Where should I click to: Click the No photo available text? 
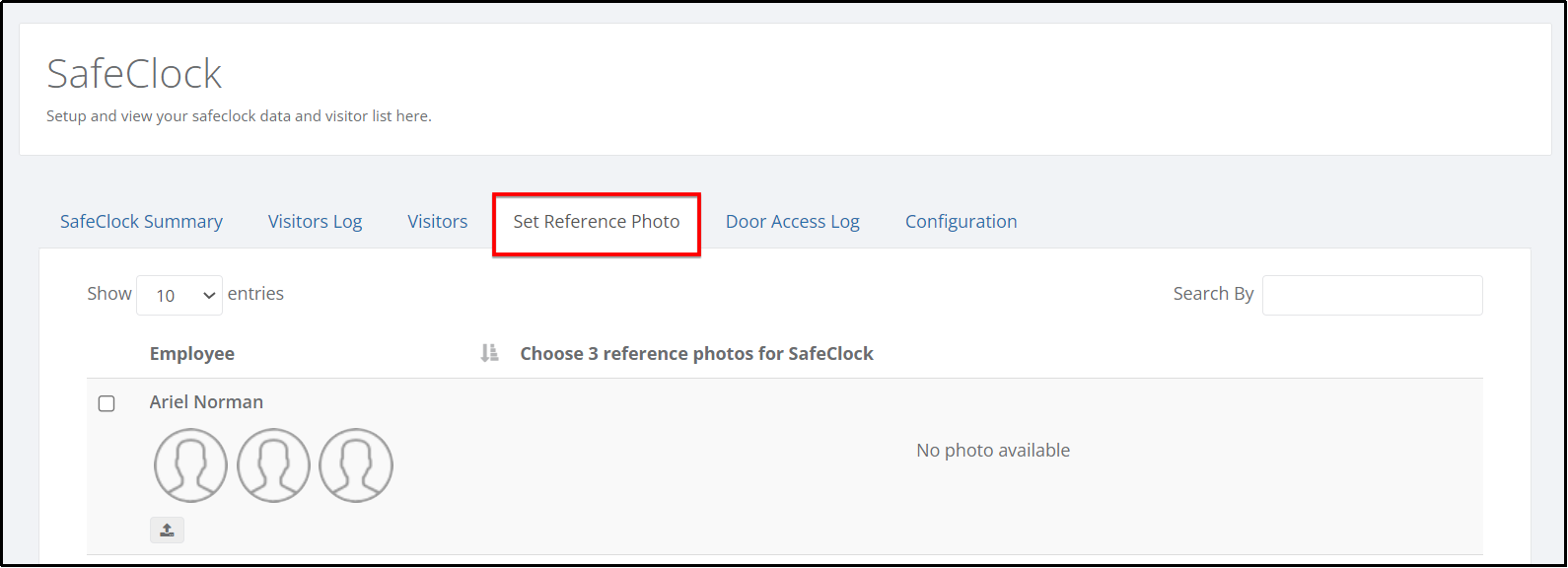tap(993, 451)
